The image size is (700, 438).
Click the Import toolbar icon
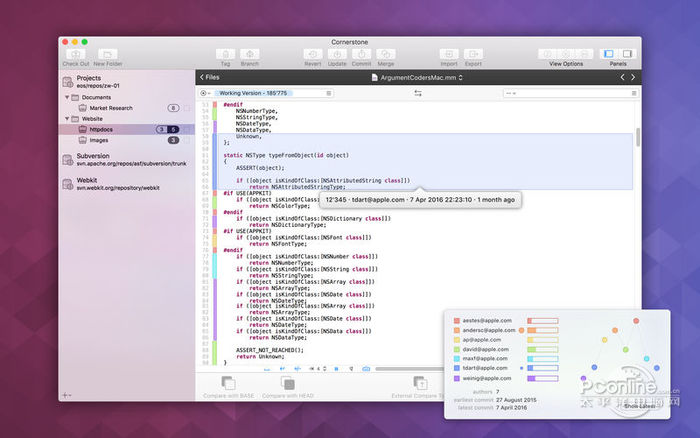pyautogui.click(x=448, y=53)
